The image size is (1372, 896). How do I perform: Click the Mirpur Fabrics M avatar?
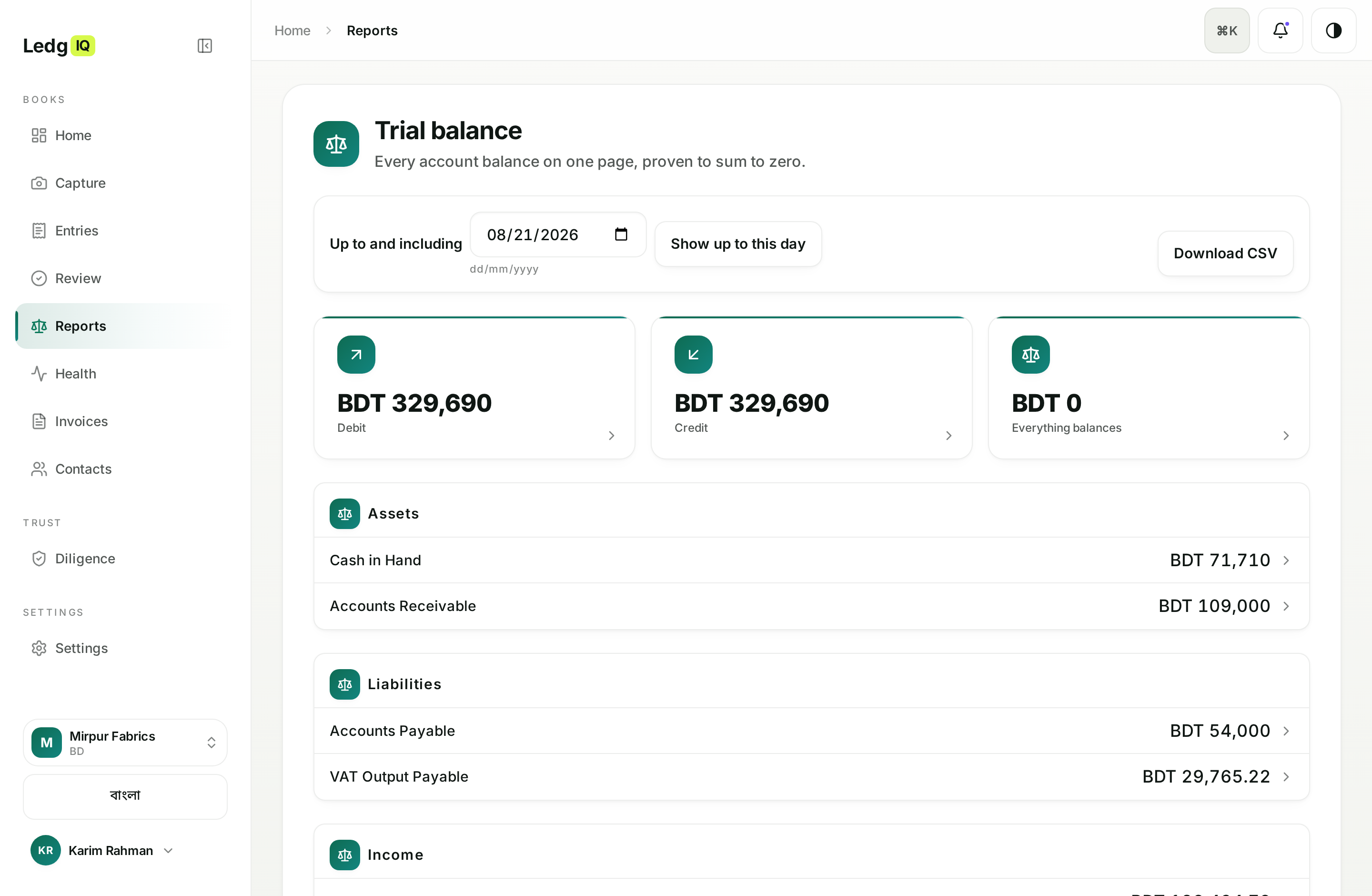(x=47, y=743)
